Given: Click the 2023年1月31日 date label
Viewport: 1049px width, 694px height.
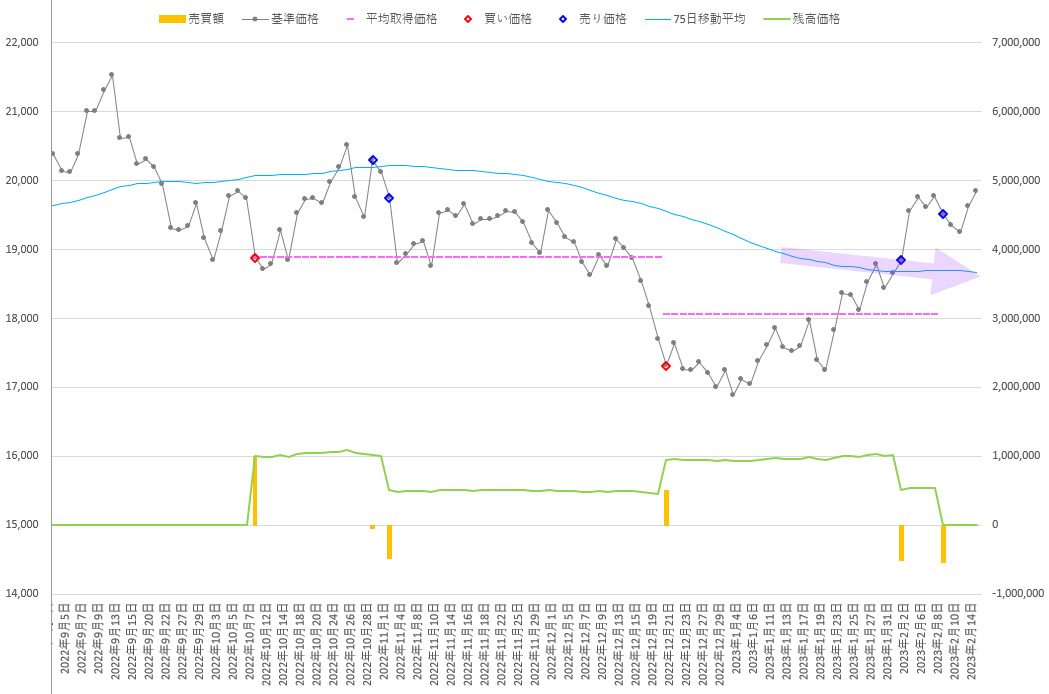Looking at the screenshot, I should [x=887, y=641].
